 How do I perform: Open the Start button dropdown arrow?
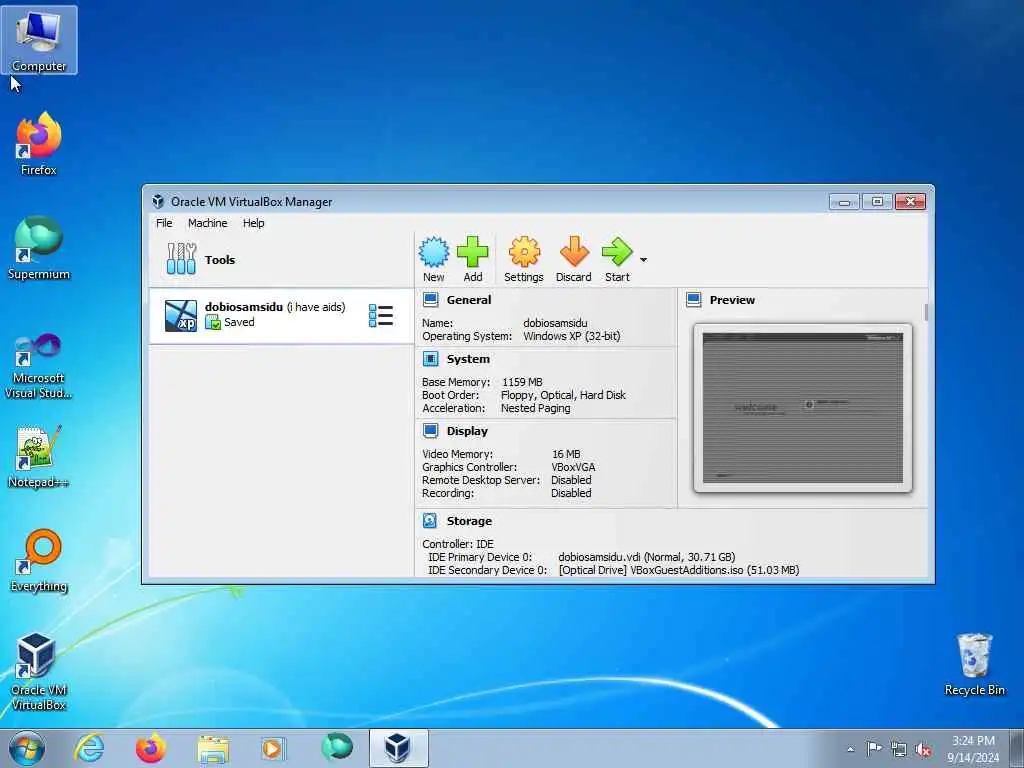click(x=643, y=260)
